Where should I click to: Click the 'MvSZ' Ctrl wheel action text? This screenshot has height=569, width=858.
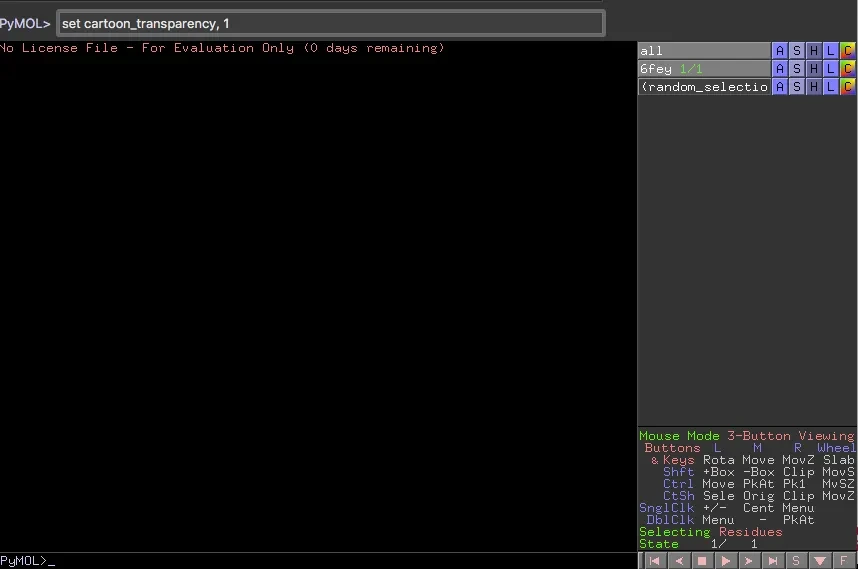point(838,484)
